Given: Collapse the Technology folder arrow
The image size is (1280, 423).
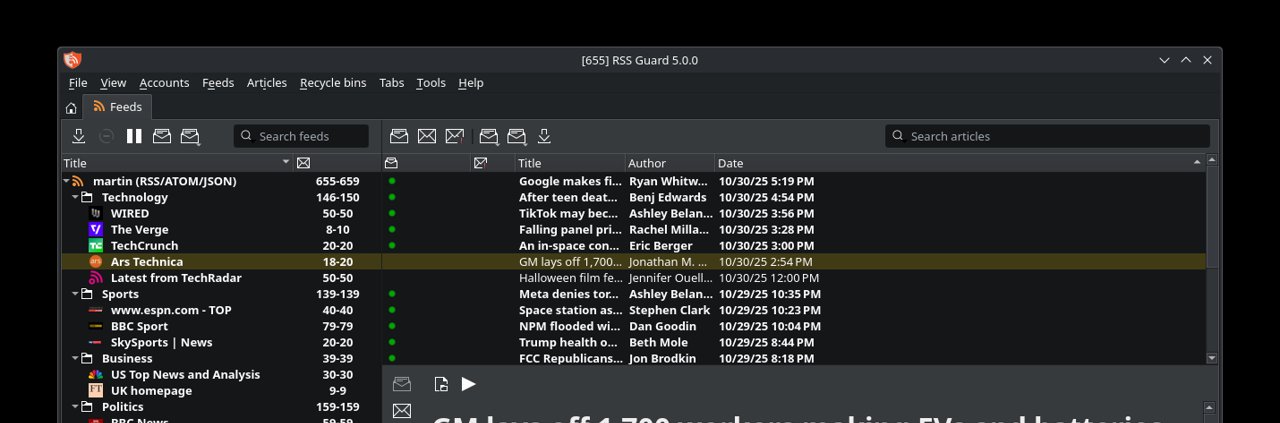Looking at the screenshot, I should click(75, 197).
